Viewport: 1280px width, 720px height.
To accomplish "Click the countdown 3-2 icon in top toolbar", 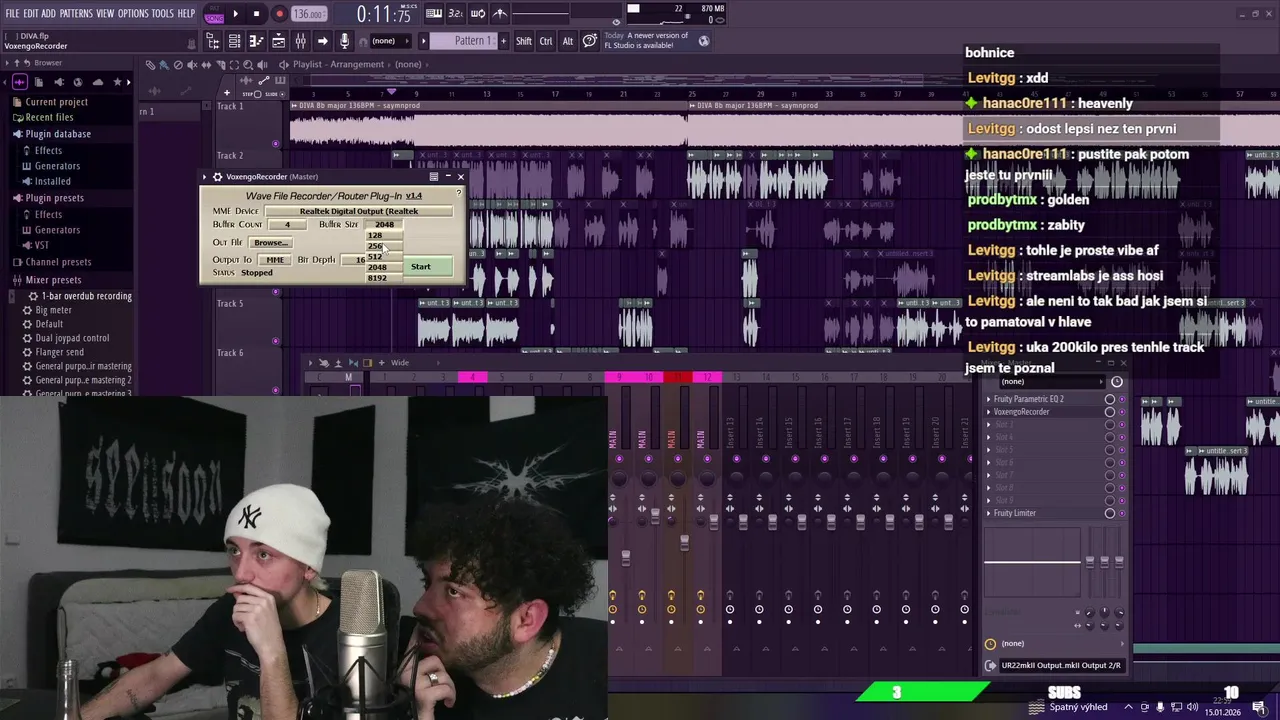I will point(456,14).
